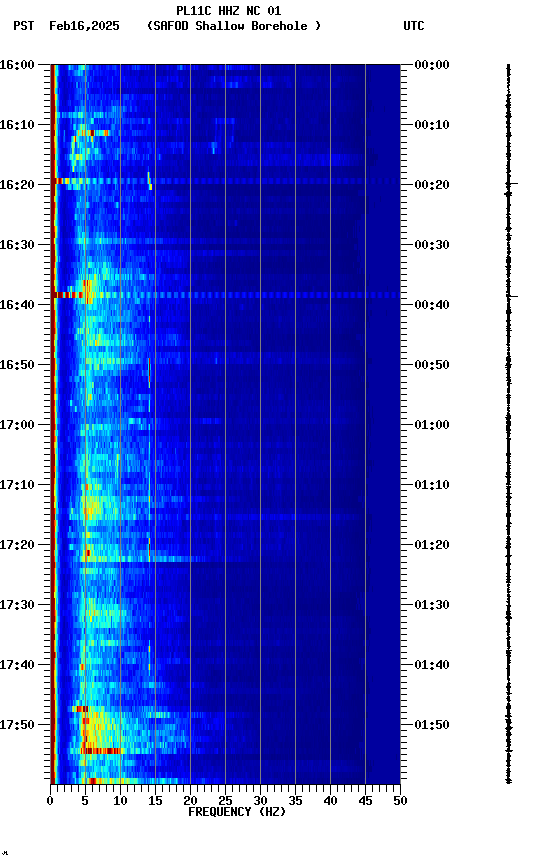This screenshot has height=864, width=552.
Task: Click the 17:00 PST time label
Action: pos(17,425)
